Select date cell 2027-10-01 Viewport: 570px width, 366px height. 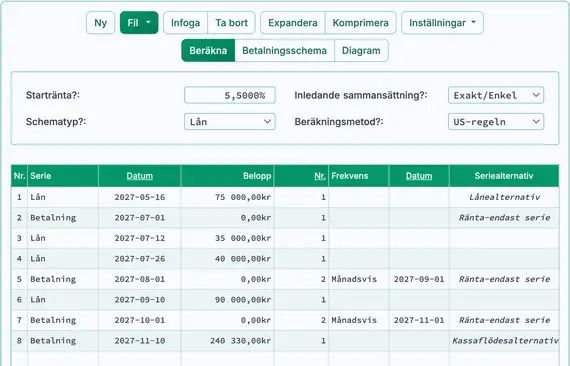(140, 320)
